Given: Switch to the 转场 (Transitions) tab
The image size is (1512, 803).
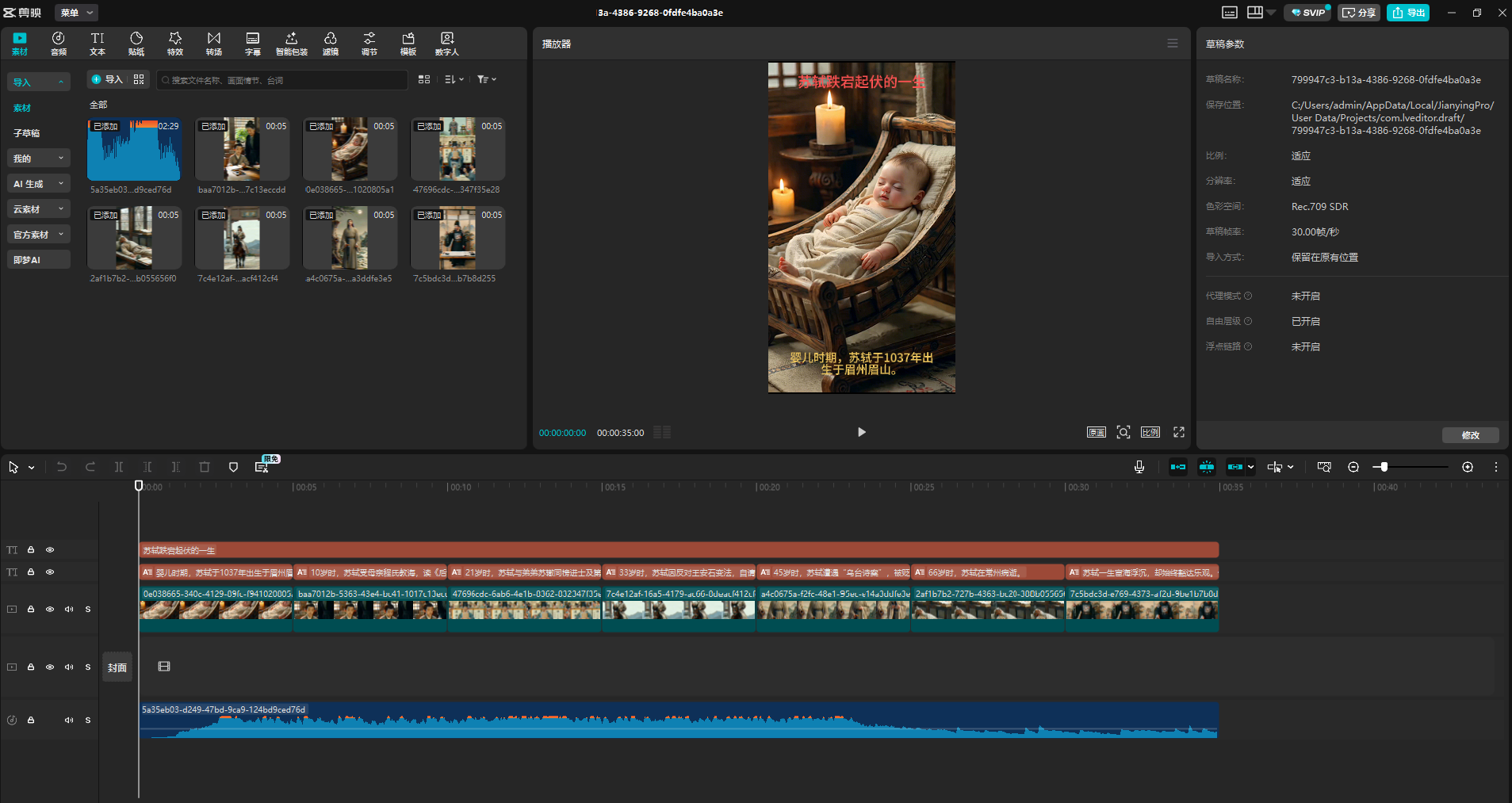Looking at the screenshot, I should (214, 44).
